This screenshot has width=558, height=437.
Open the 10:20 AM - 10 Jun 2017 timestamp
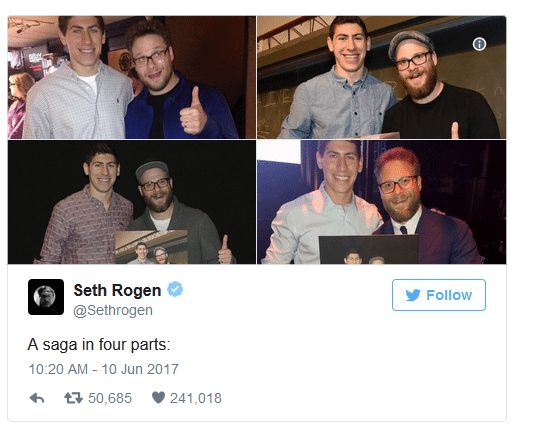pos(104,369)
